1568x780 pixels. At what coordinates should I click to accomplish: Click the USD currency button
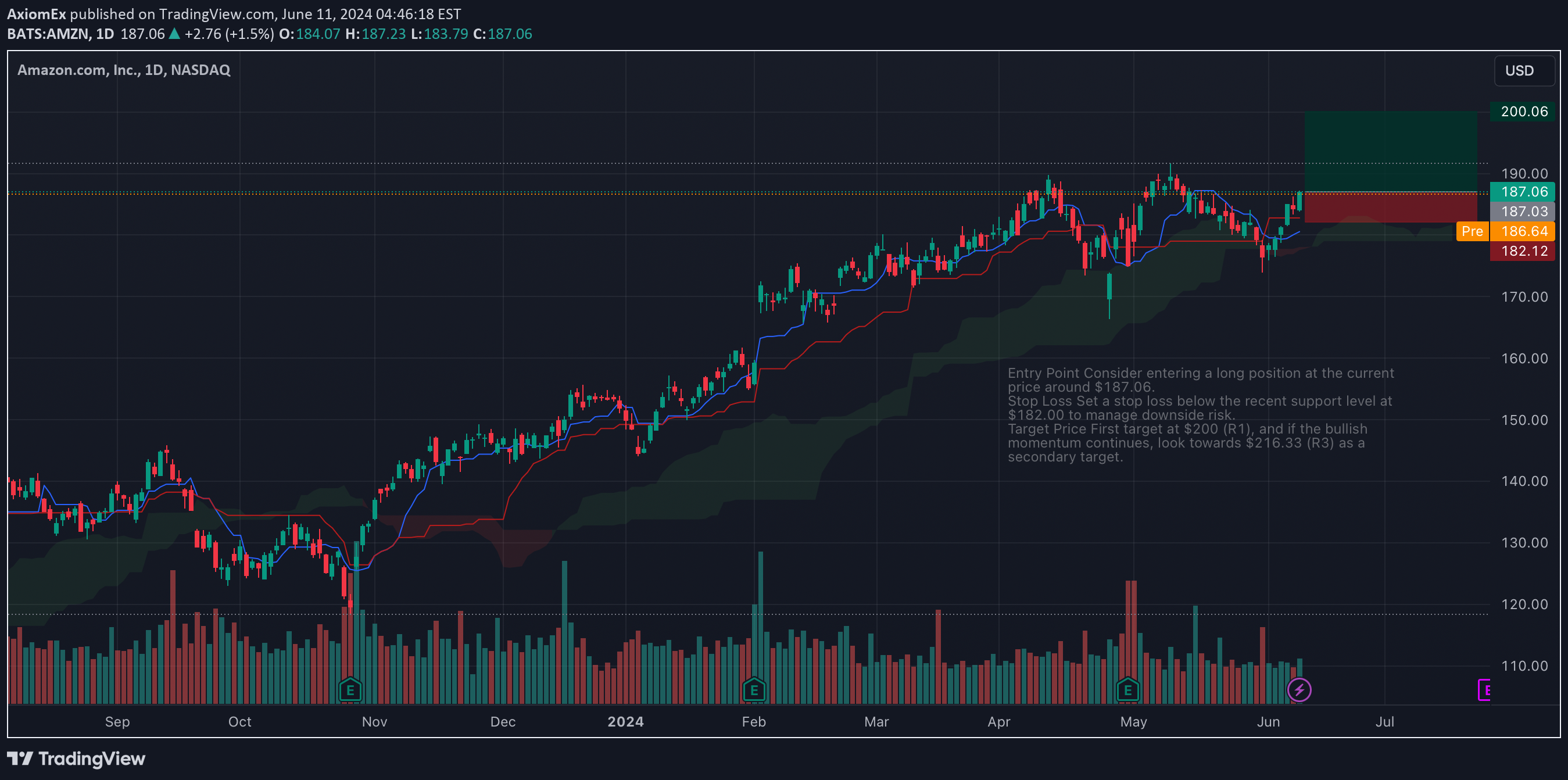[x=1524, y=71]
